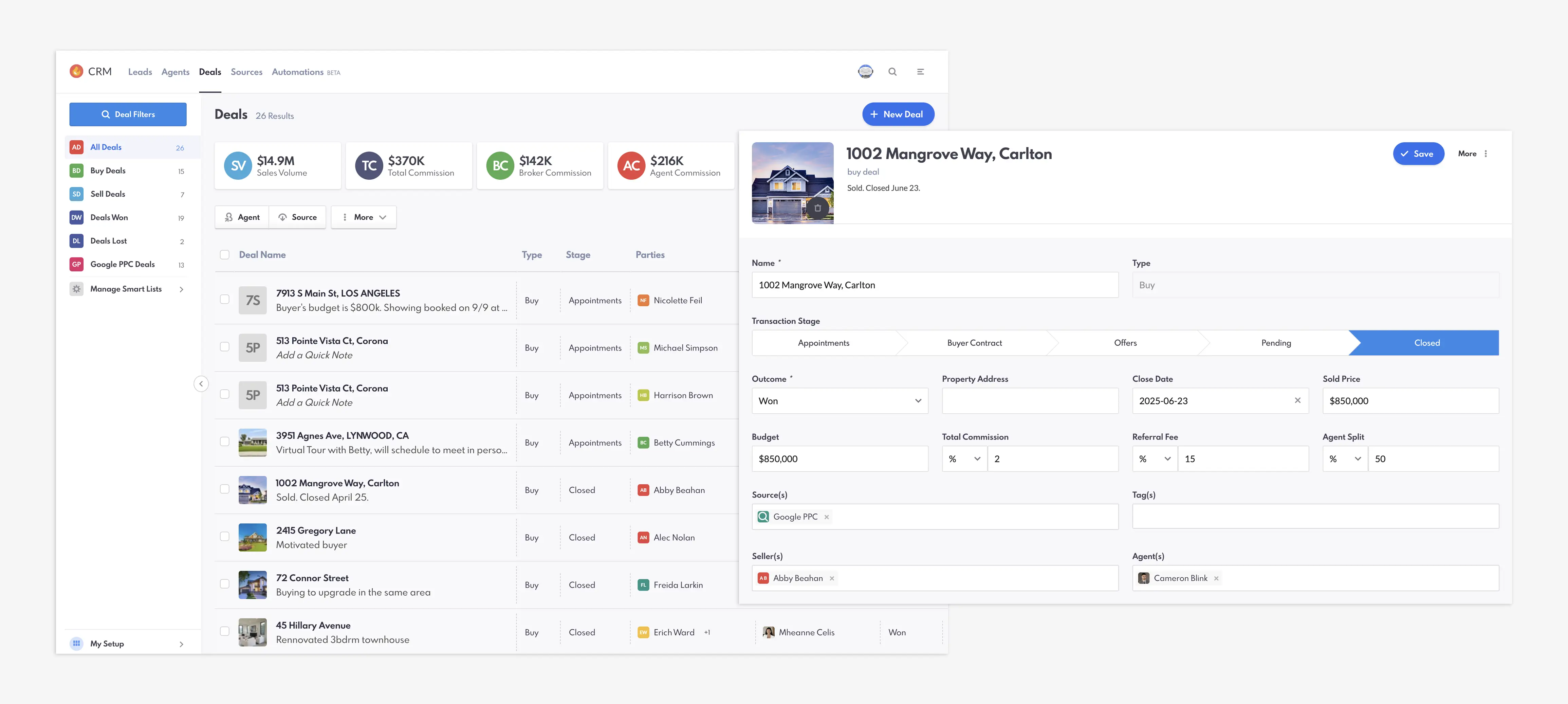The height and width of the screenshot is (704, 1568).
Task: Click the user avatar icon in header
Action: pyautogui.click(x=865, y=72)
